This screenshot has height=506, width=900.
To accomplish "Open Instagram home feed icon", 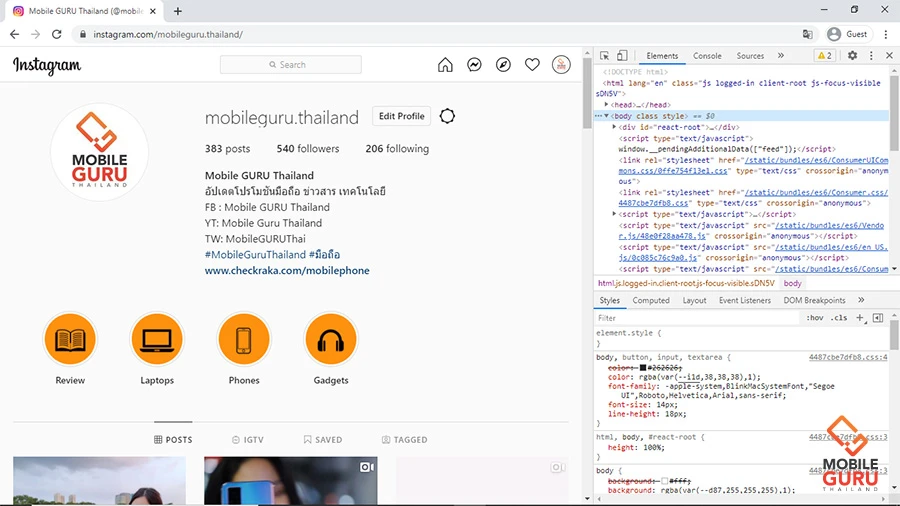I will (445, 65).
